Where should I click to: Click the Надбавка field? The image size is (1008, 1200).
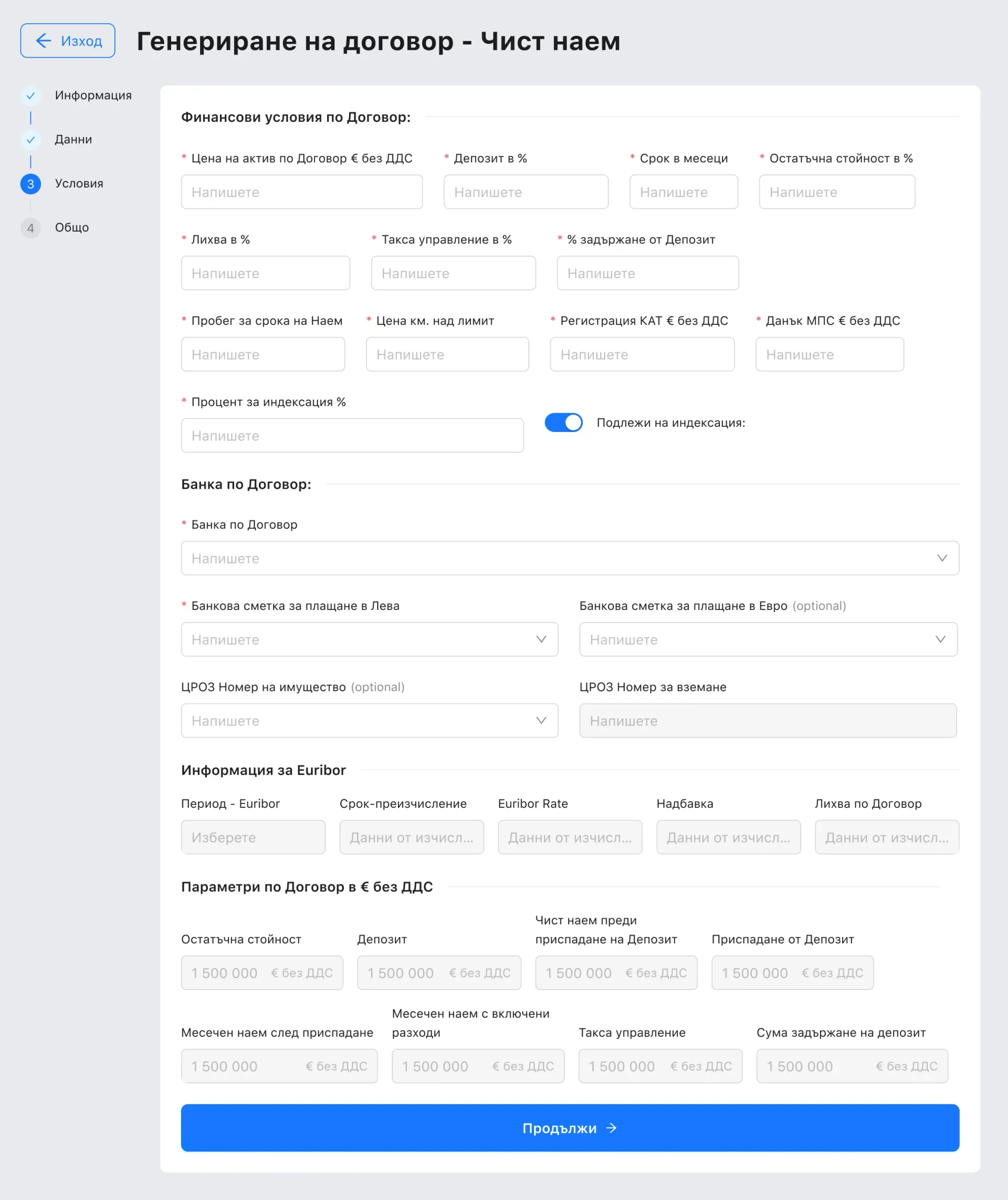[728, 837]
